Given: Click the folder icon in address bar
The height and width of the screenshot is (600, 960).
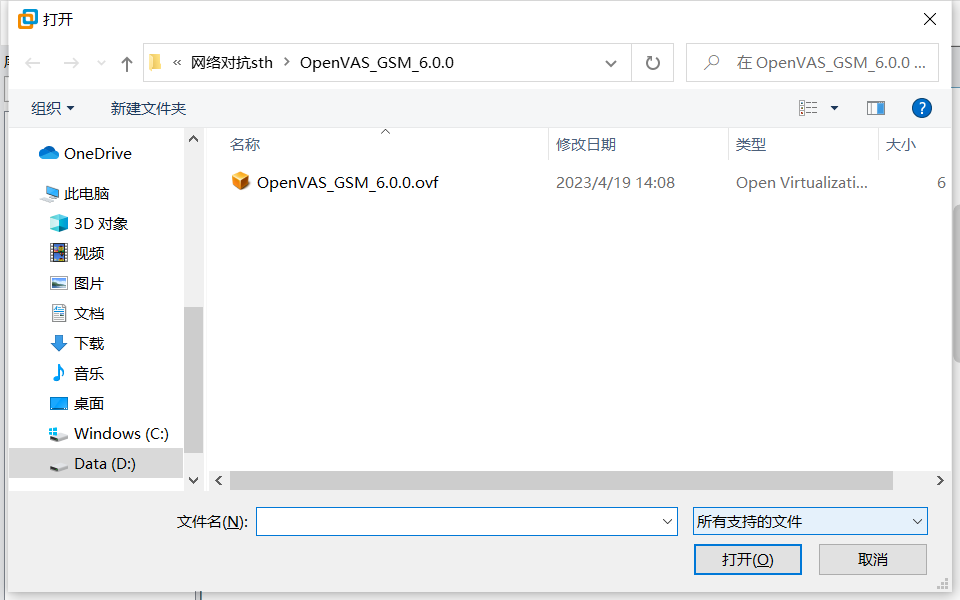Looking at the screenshot, I should tap(156, 62).
